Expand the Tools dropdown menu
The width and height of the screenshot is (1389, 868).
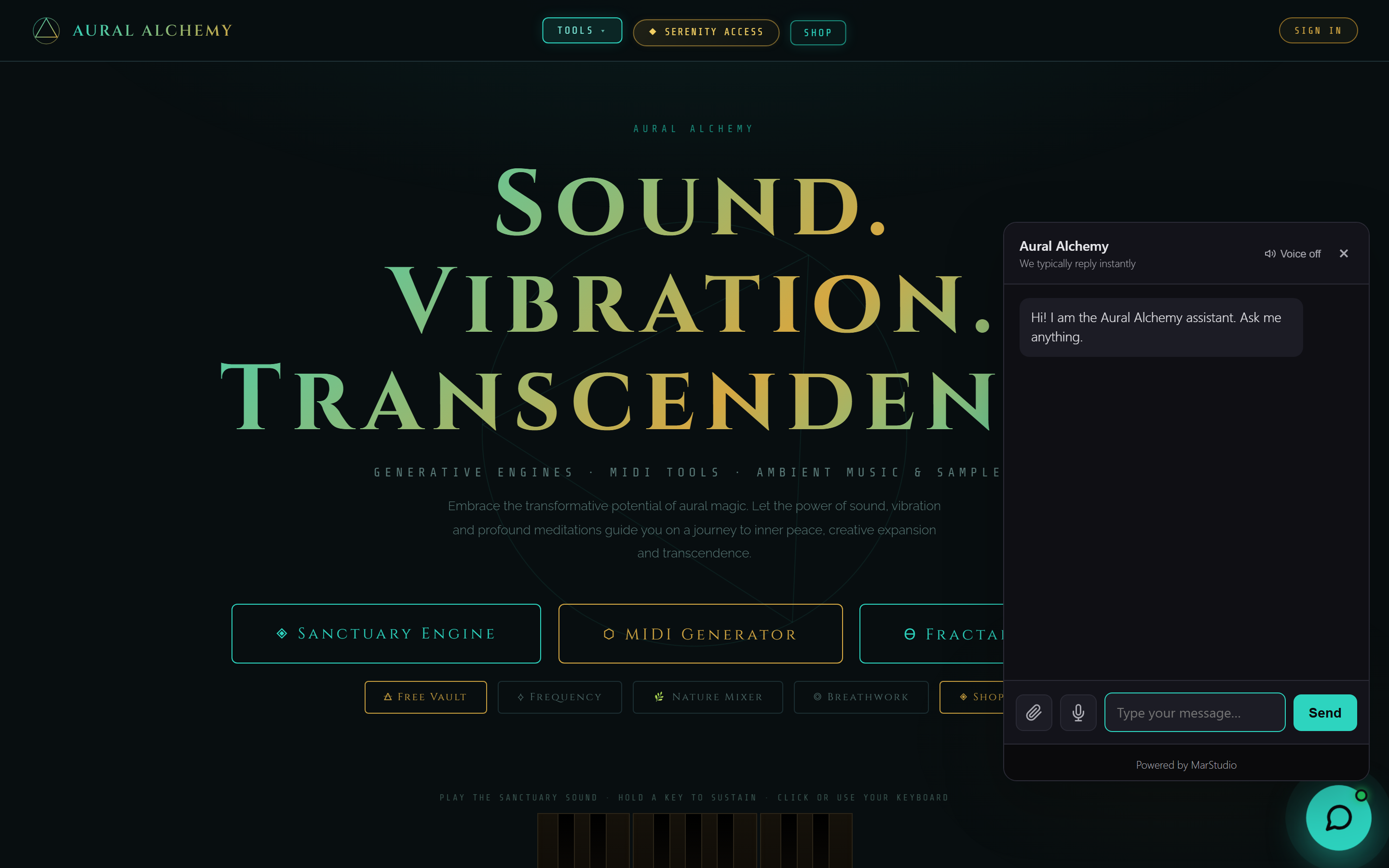(582, 30)
